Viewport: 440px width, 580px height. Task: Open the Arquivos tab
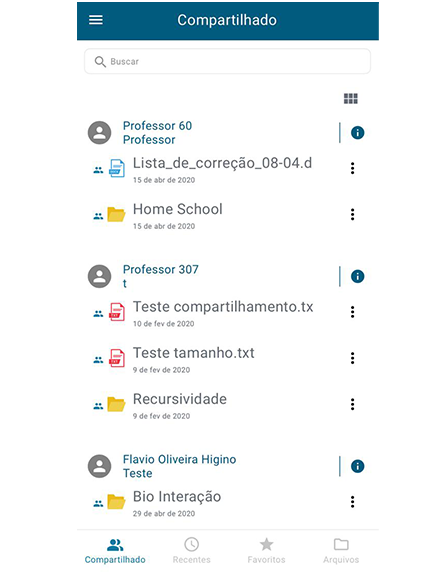(341, 551)
